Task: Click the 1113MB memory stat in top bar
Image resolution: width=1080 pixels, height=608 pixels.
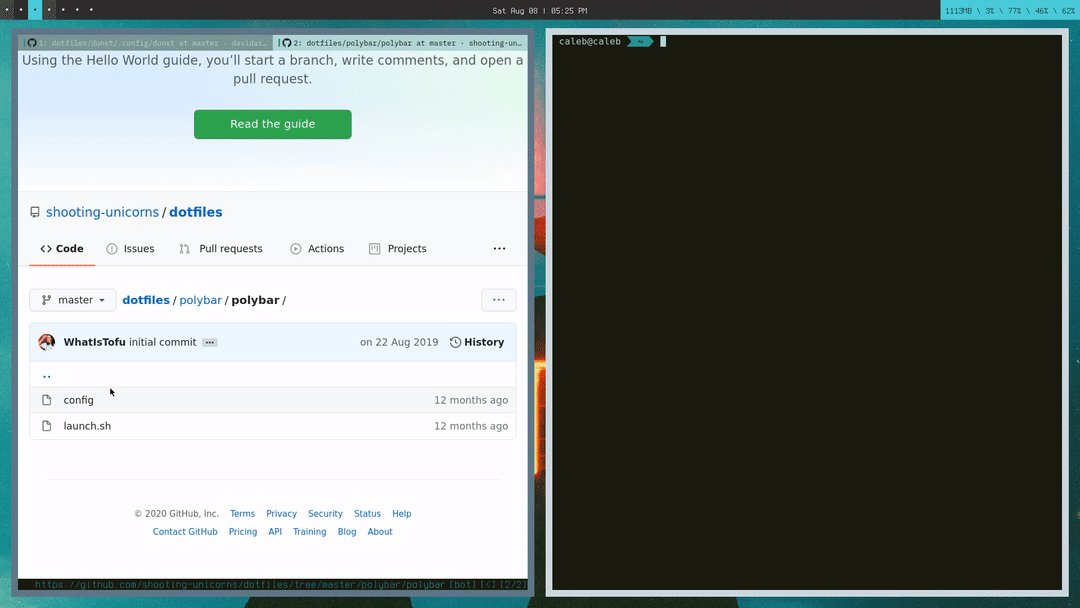Action: 957,10
